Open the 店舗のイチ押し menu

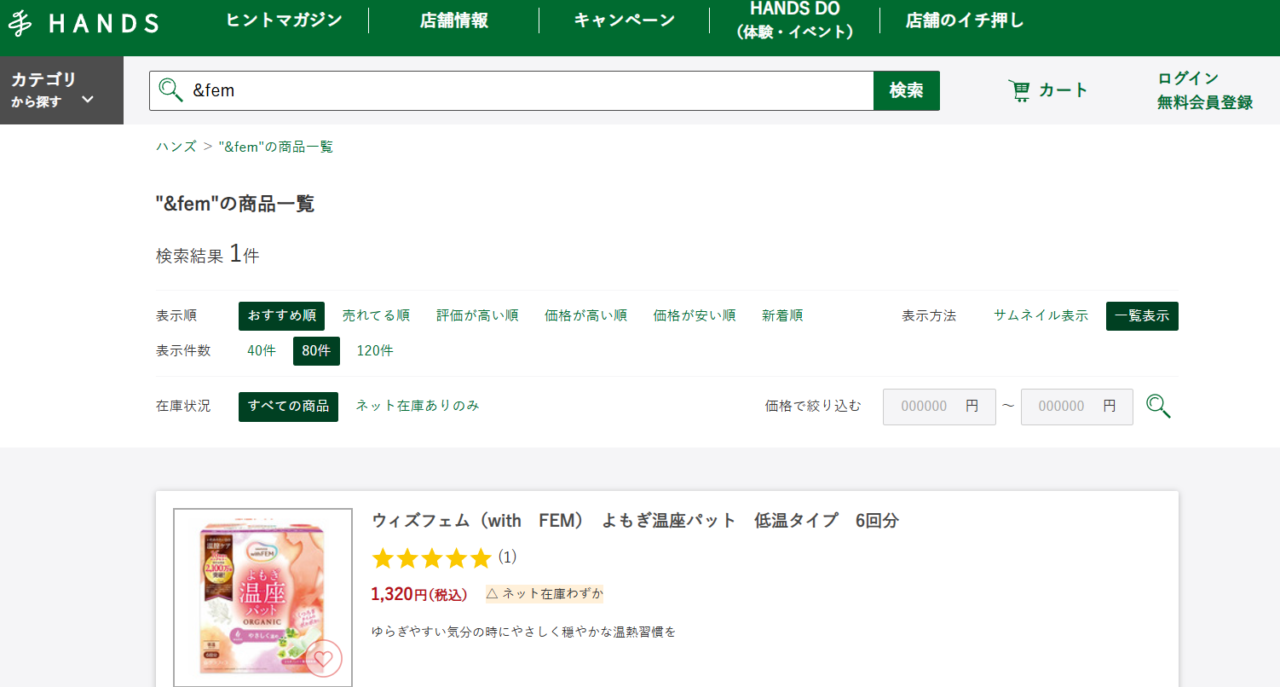point(965,20)
